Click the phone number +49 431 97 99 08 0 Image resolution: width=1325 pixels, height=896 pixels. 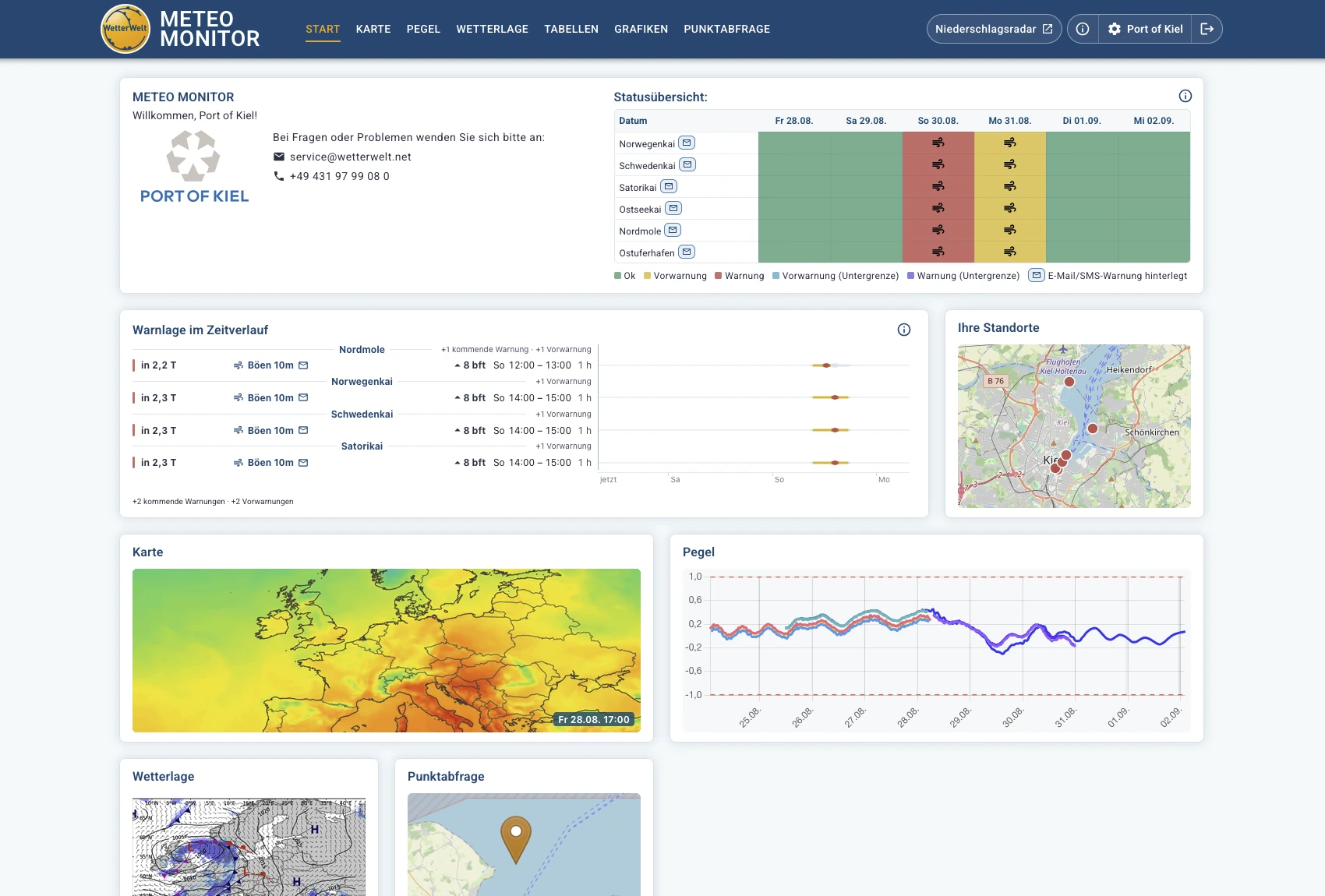click(x=339, y=176)
